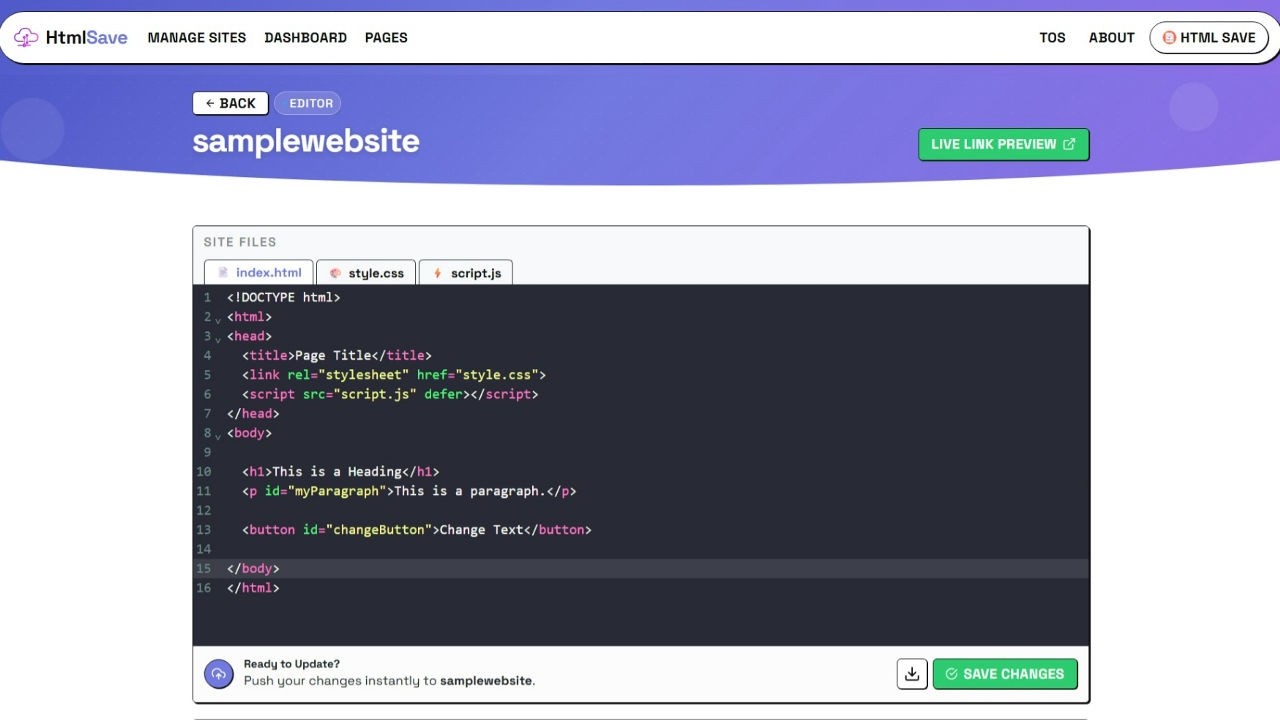Click line number 12 in the gutter
The width and height of the screenshot is (1280, 720).
pos(204,510)
